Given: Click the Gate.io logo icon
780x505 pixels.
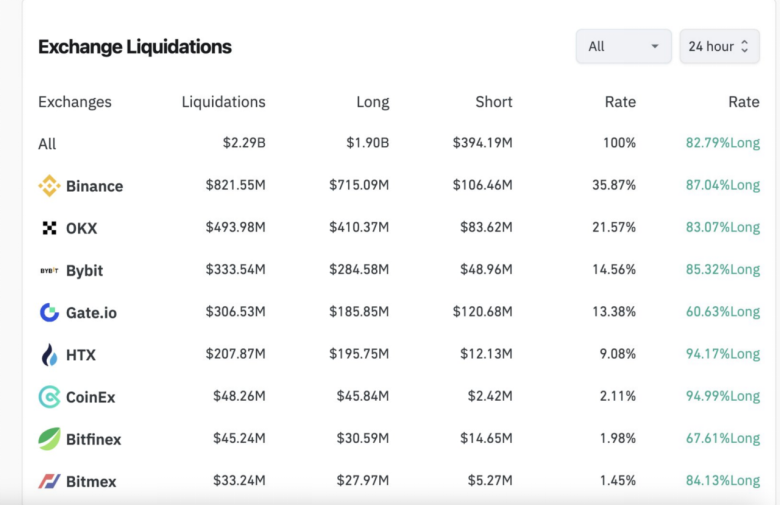Looking at the screenshot, I should click(x=49, y=312).
